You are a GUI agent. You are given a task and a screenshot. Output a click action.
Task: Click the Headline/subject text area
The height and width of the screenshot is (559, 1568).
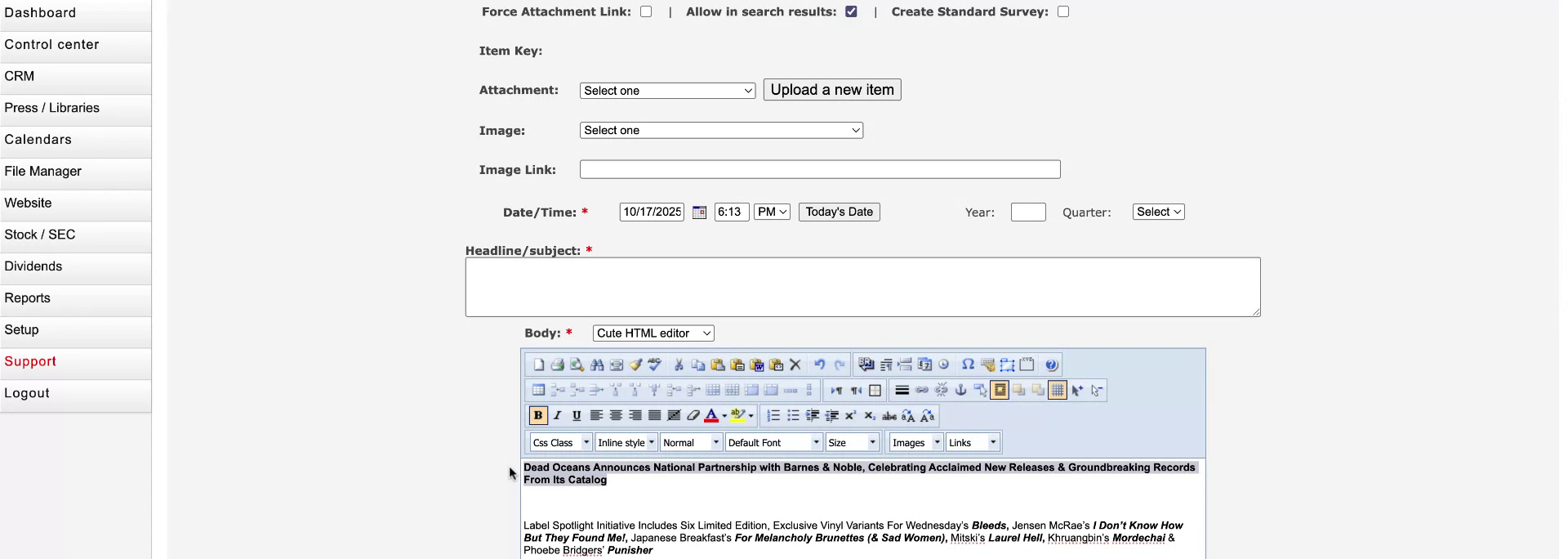862,287
